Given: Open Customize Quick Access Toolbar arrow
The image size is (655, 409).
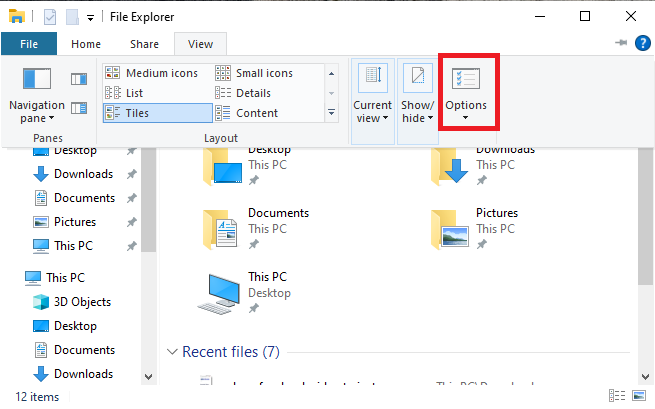Looking at the screenshot, I should point(91,17).
